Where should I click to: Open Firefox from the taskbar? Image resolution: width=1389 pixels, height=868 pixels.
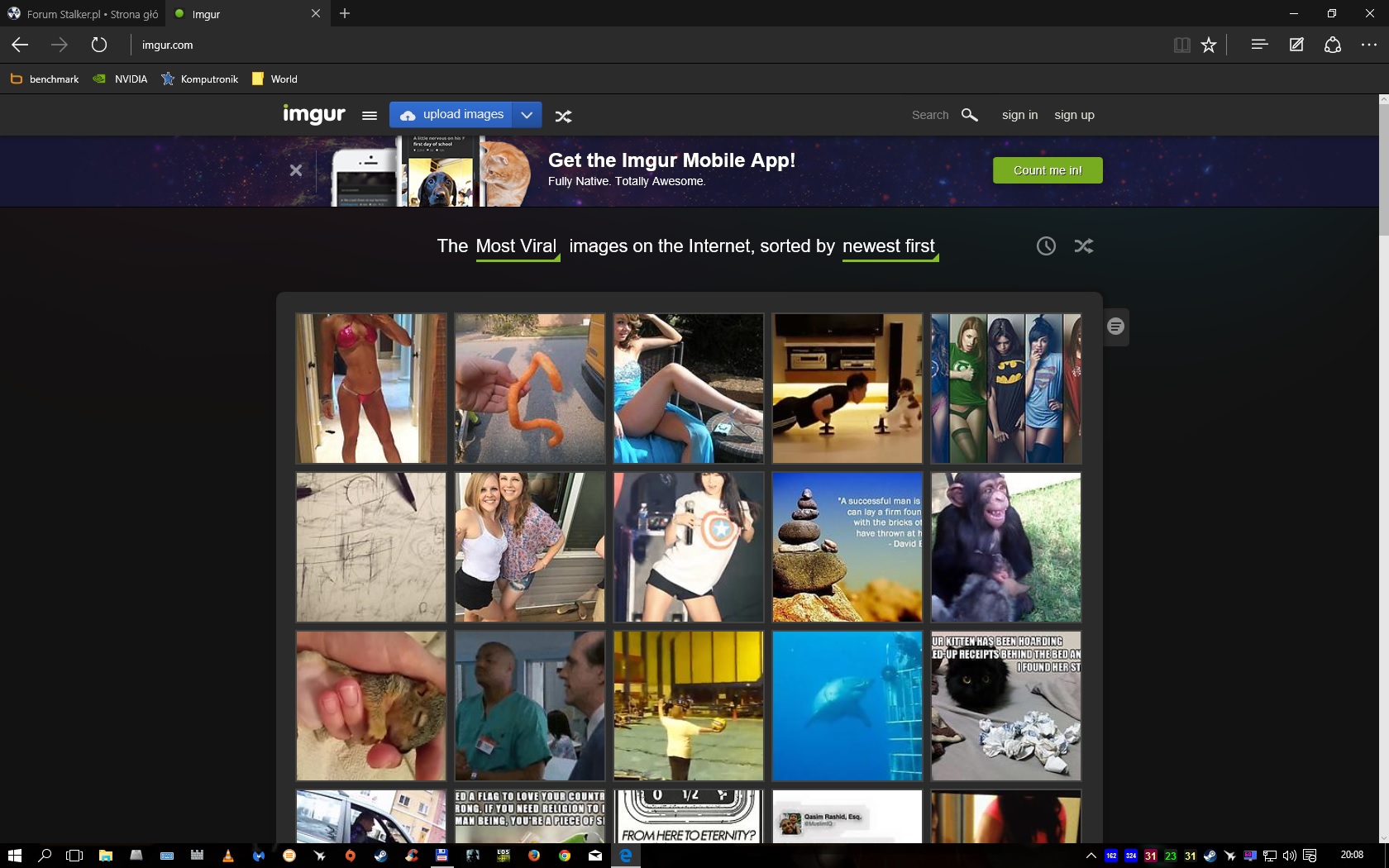coord(534,856)
